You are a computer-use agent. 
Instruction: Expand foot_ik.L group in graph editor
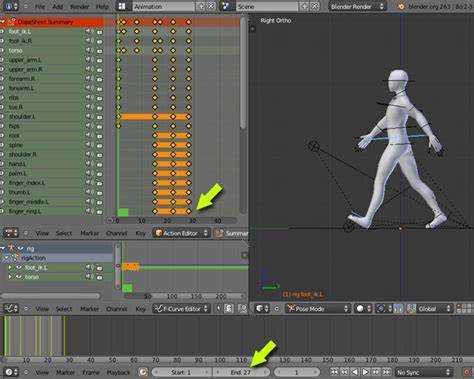pyautogui.click(x=10, y=267)
